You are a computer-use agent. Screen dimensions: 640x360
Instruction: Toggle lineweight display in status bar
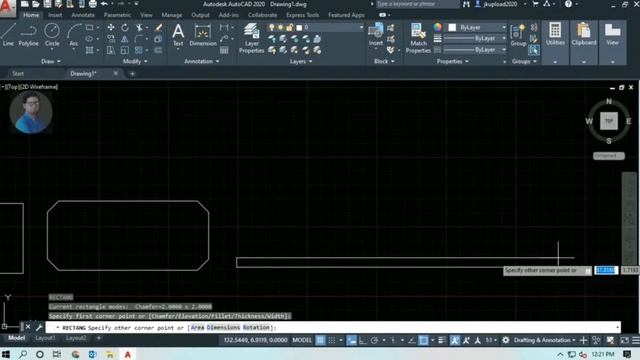441,340
